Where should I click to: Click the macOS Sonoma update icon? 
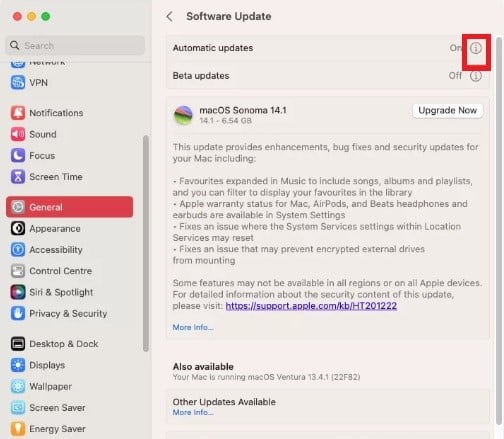[183, 115]
